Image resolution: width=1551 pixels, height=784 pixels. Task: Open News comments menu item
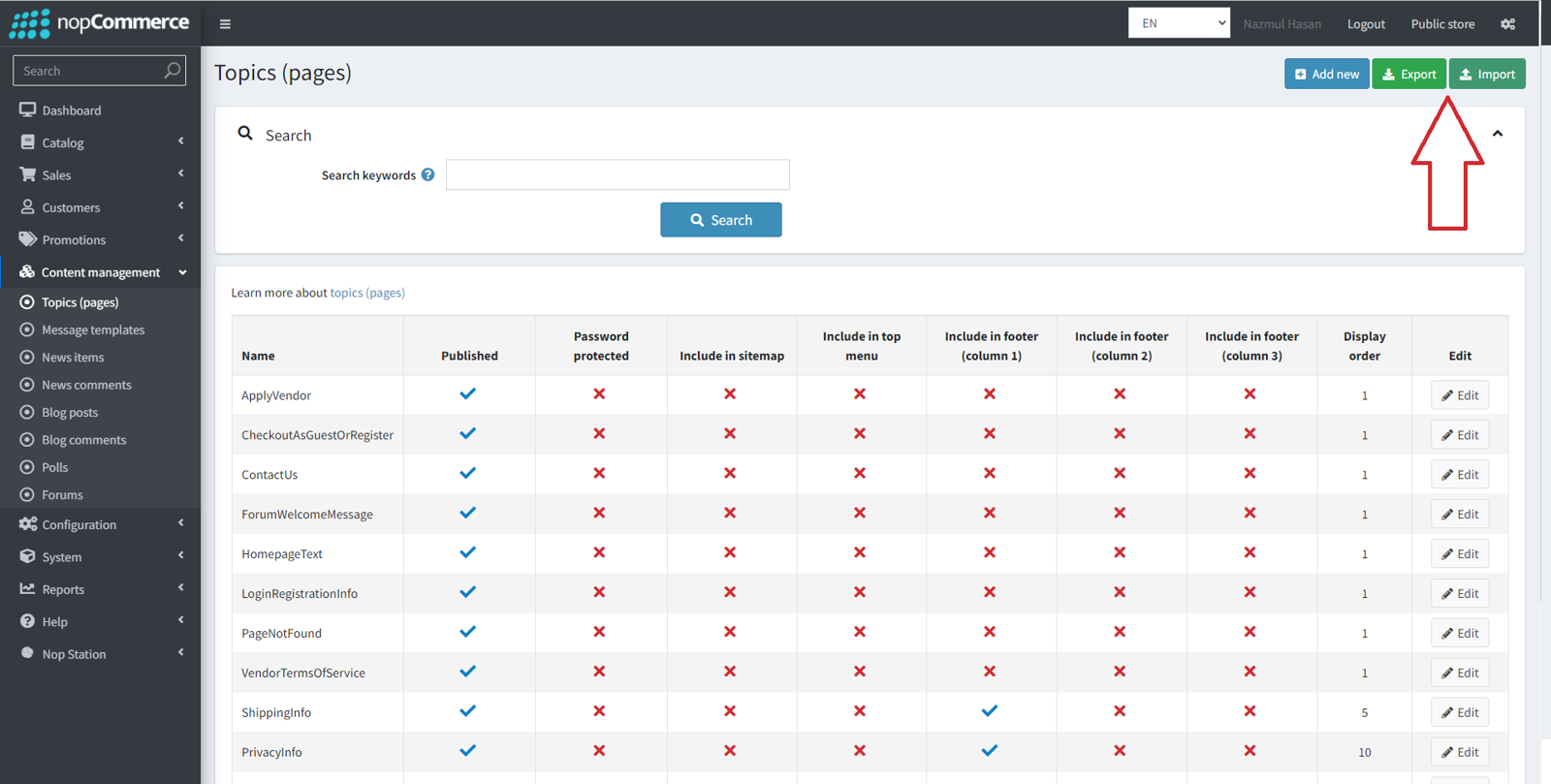[x=101, y=385]
